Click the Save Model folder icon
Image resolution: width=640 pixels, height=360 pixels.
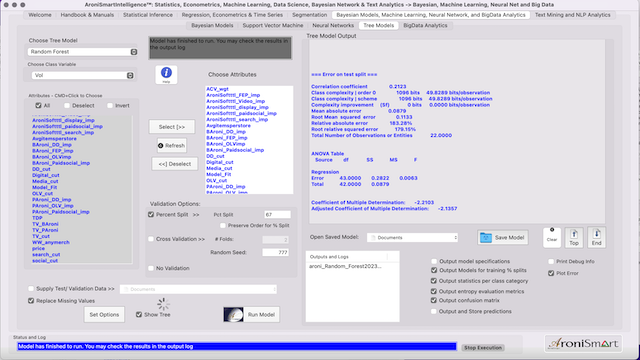pyautogui.click(x=486, y=238)
